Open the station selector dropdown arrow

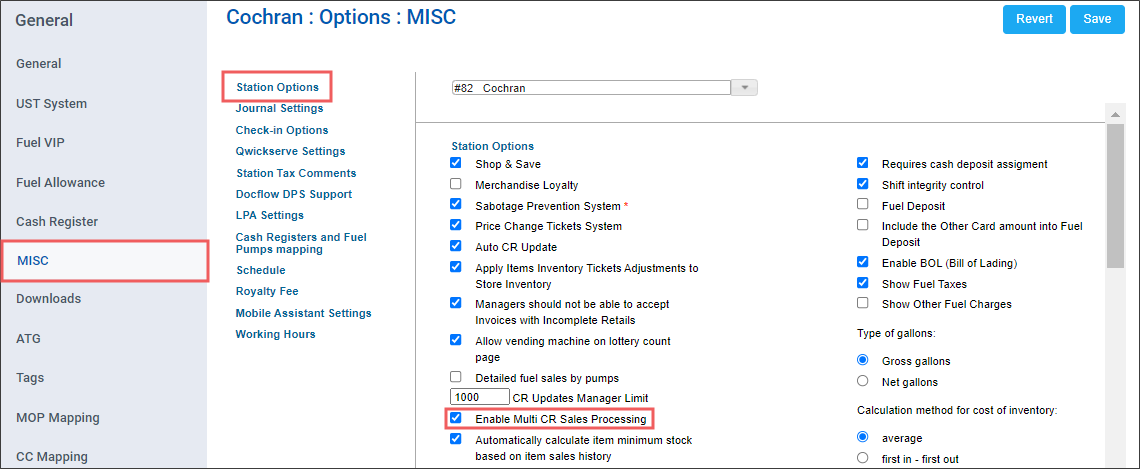pos(744,88)
